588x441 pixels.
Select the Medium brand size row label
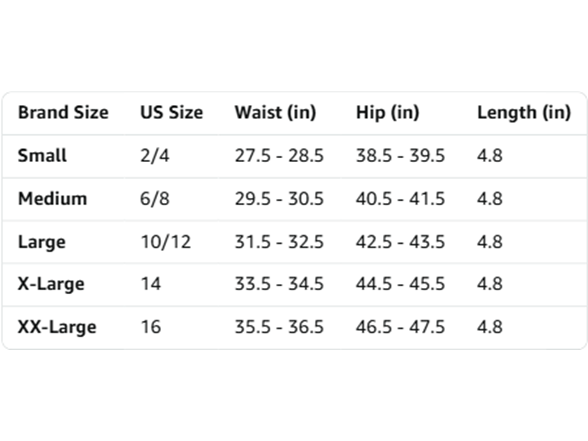(52, 198)
